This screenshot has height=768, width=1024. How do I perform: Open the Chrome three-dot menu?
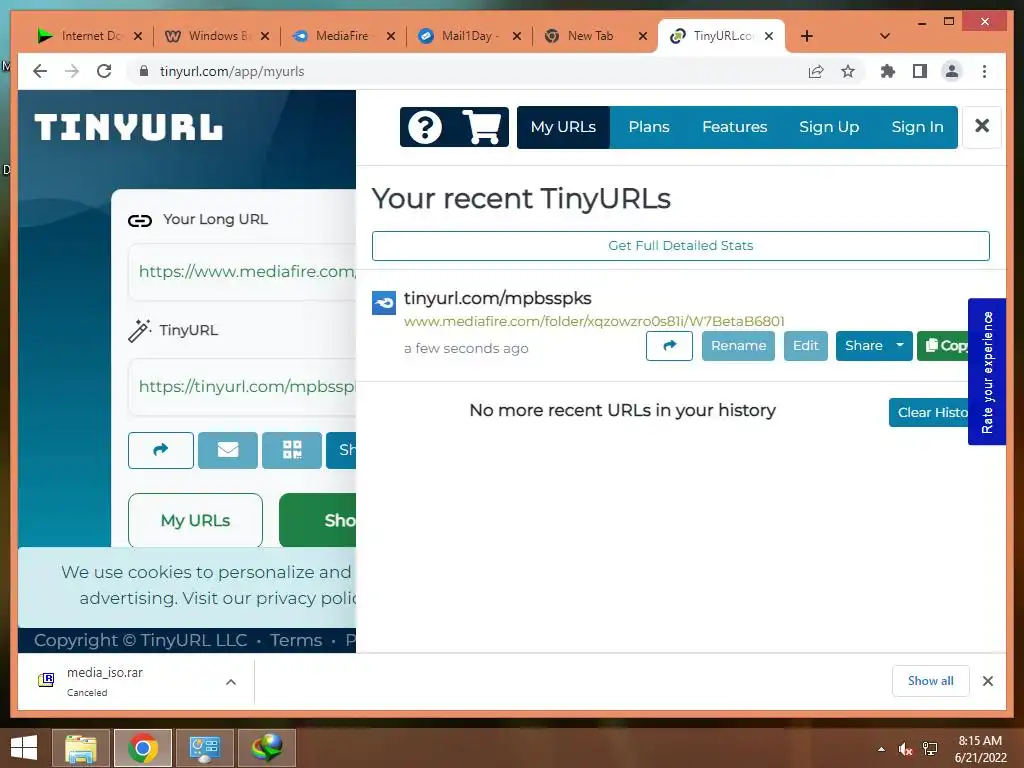coord(984,71)
